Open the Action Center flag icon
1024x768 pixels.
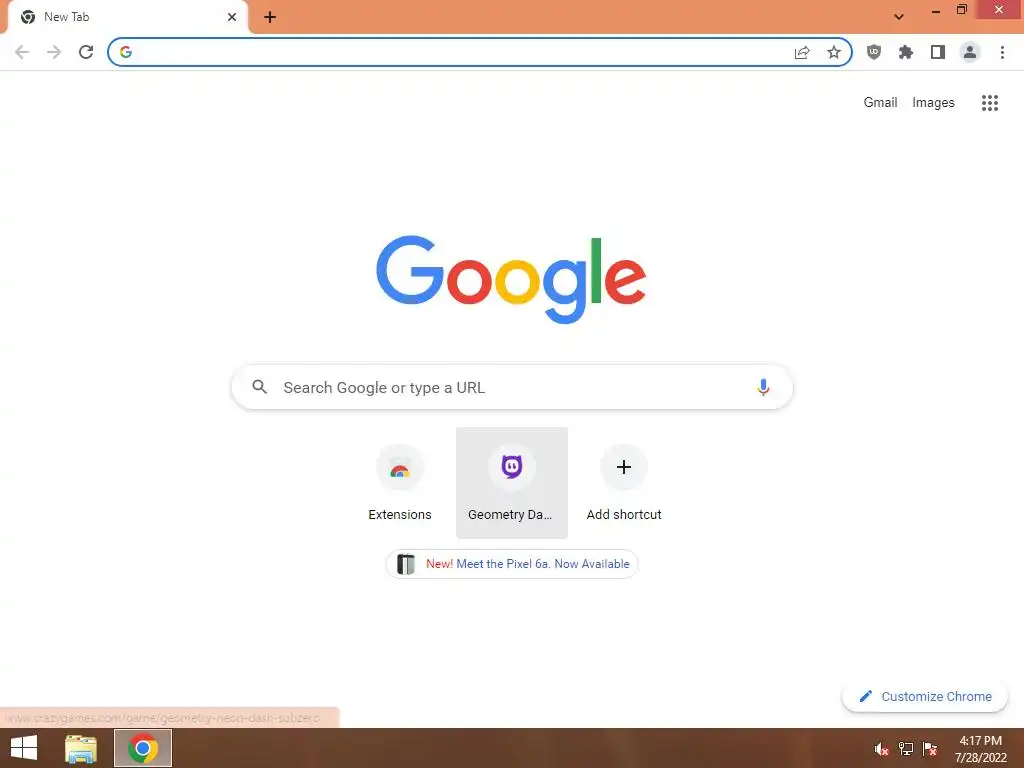(x=930, y=749)
